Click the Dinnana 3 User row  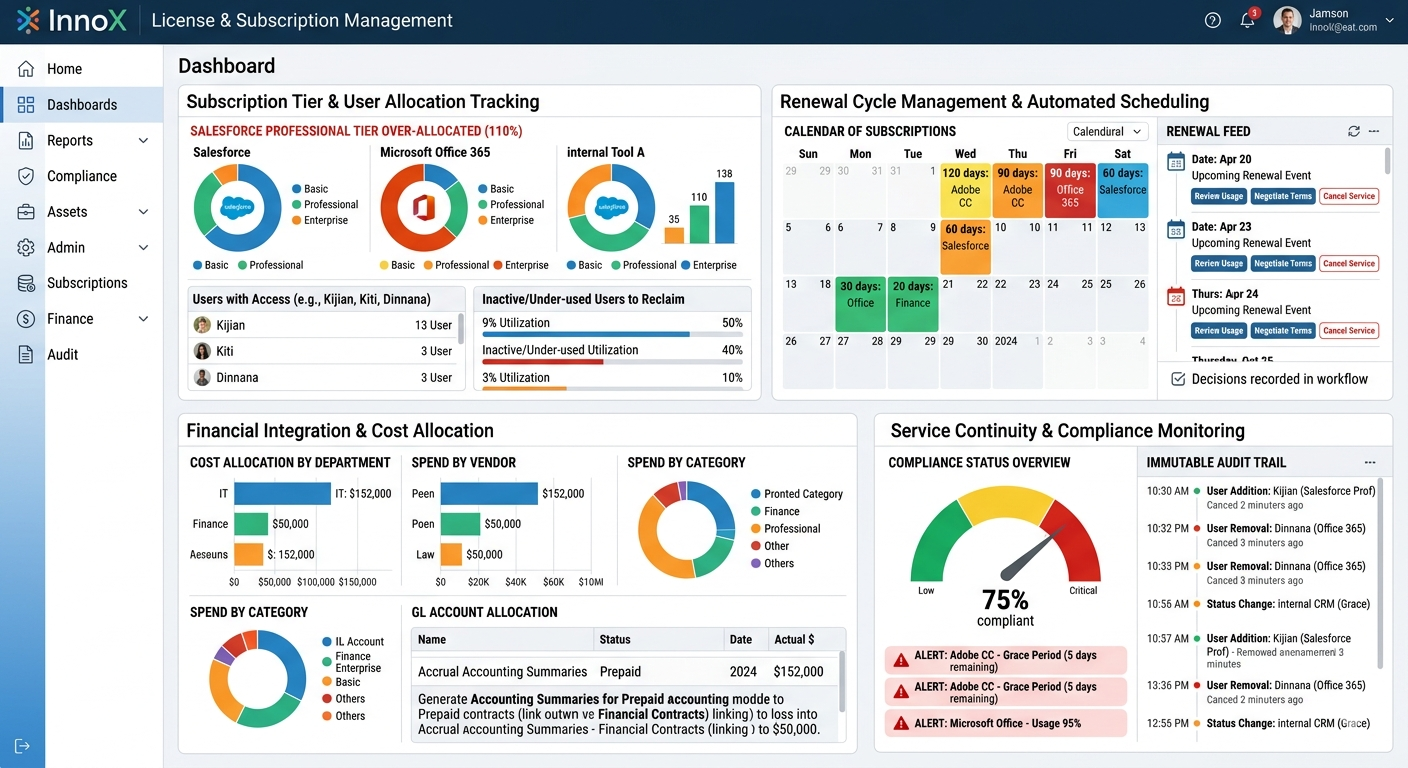coord(323,378)
